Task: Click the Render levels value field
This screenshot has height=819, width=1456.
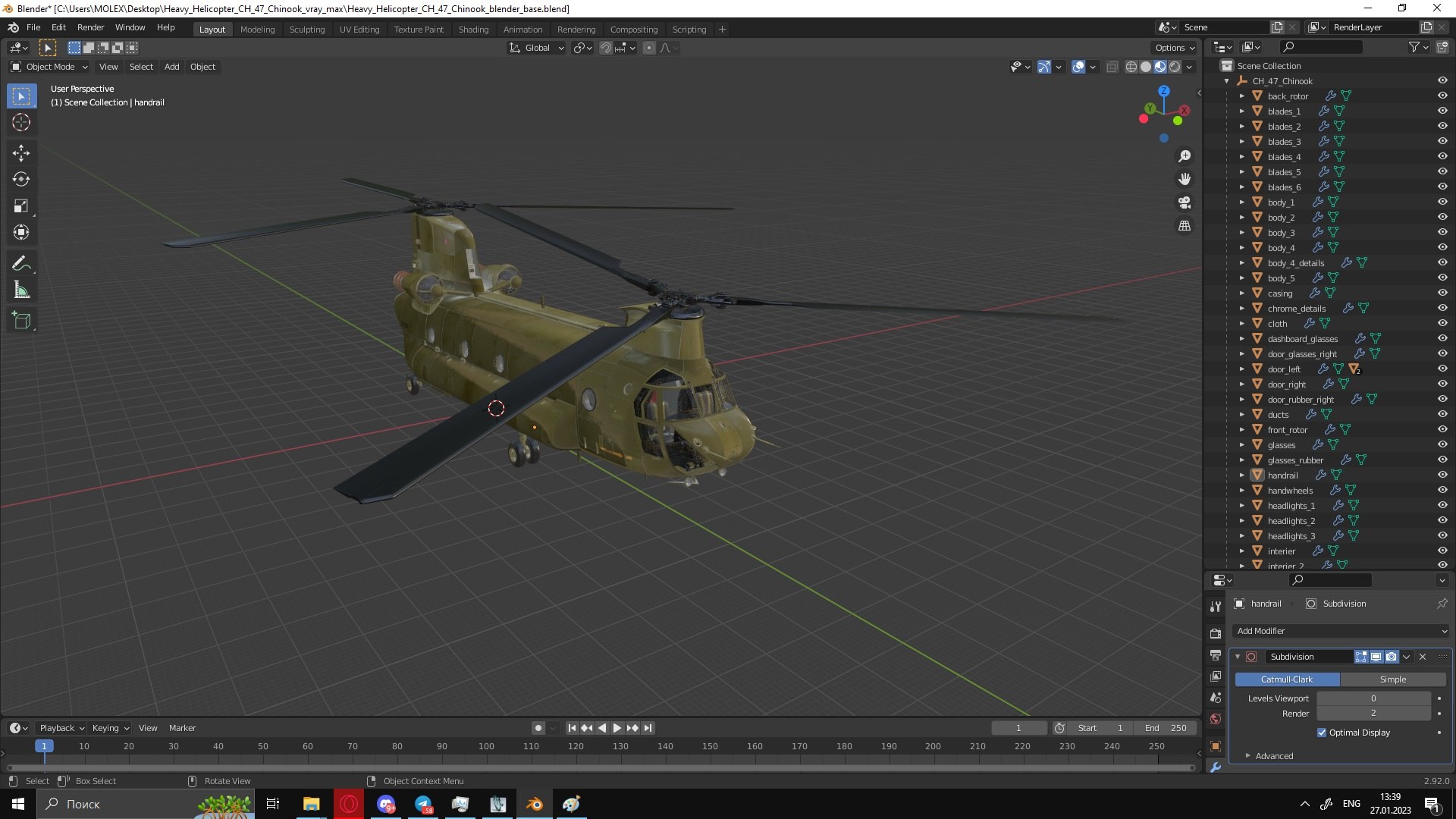Action: [1373, 714]
